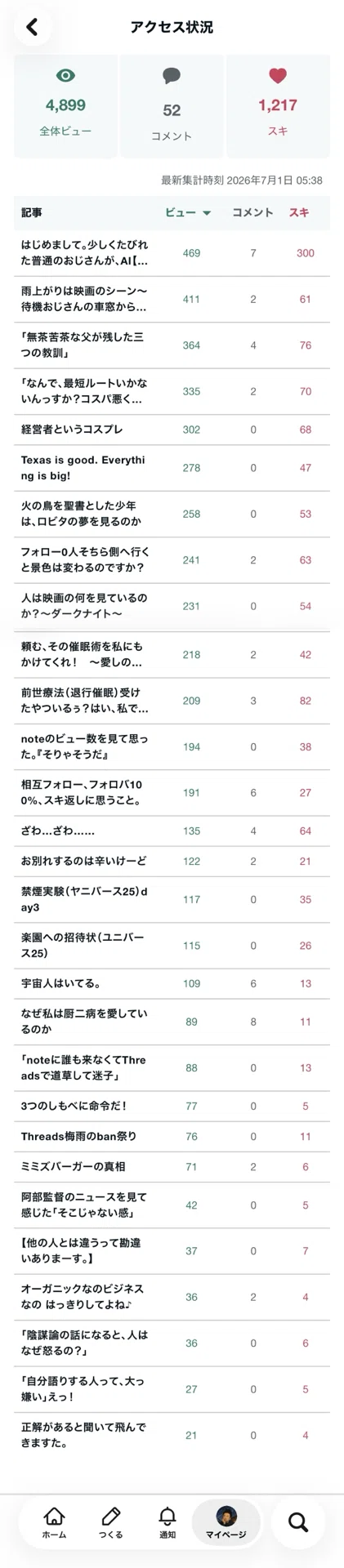Sort the table by スキ column
Image resolution: width=344 pixels, height=1568 pixels.
pos(299,212)
